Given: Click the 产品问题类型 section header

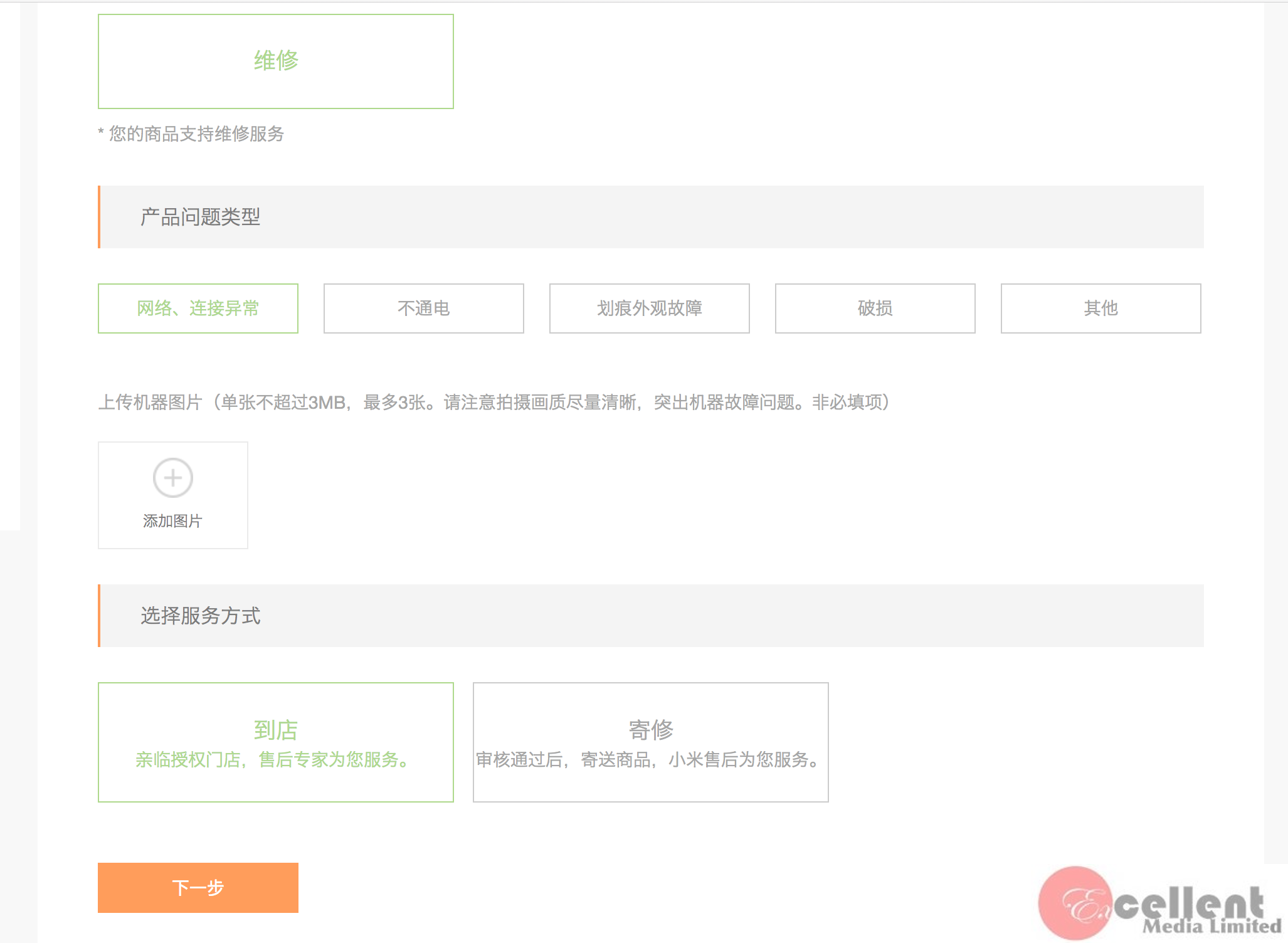Looking at the screenshot, I should 200,217.
